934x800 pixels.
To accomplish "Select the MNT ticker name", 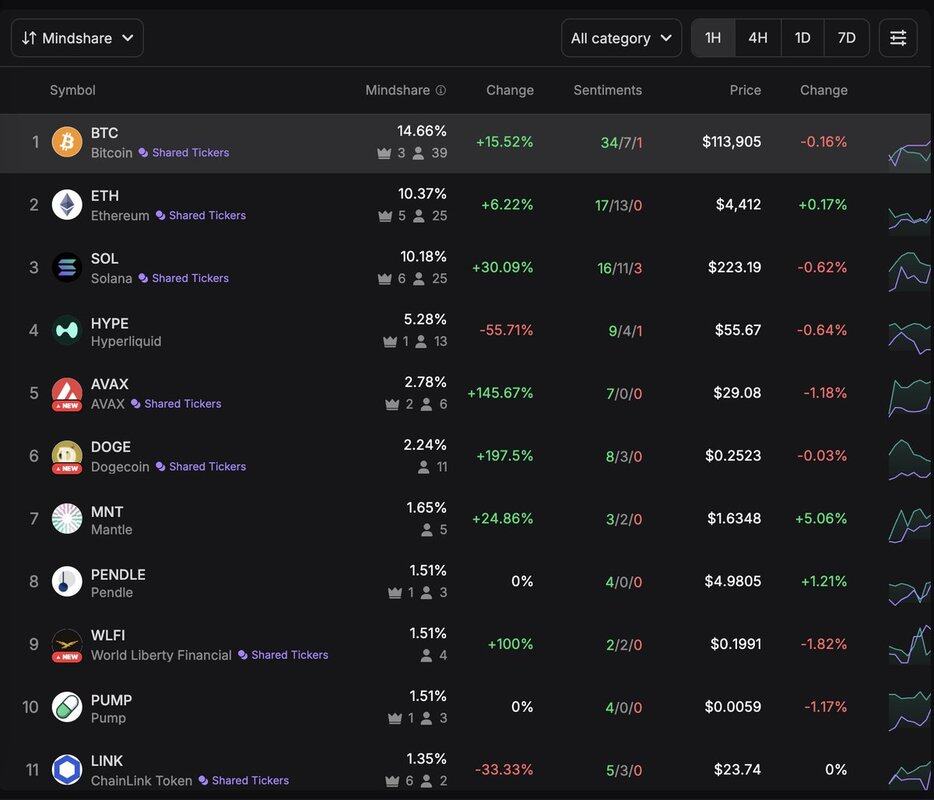I will (107, 512).
